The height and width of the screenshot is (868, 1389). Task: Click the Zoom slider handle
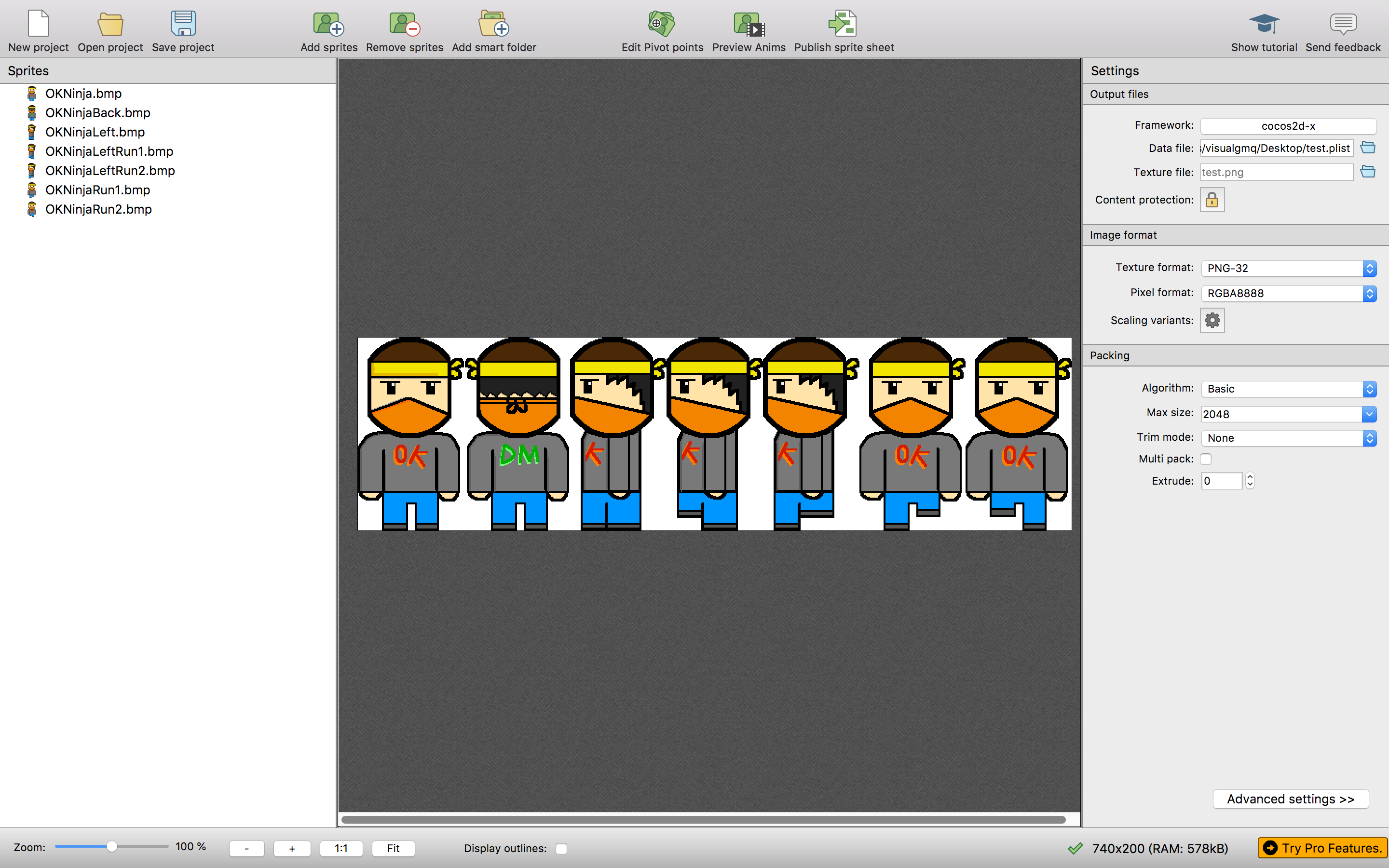click(112, 847)
